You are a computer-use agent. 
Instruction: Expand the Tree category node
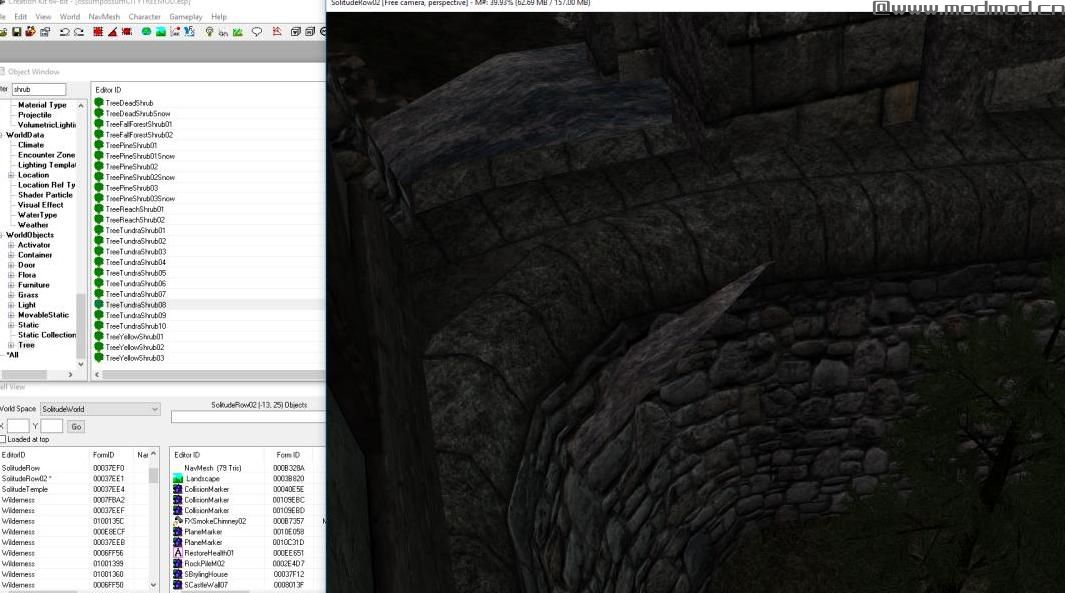point(11,345)
